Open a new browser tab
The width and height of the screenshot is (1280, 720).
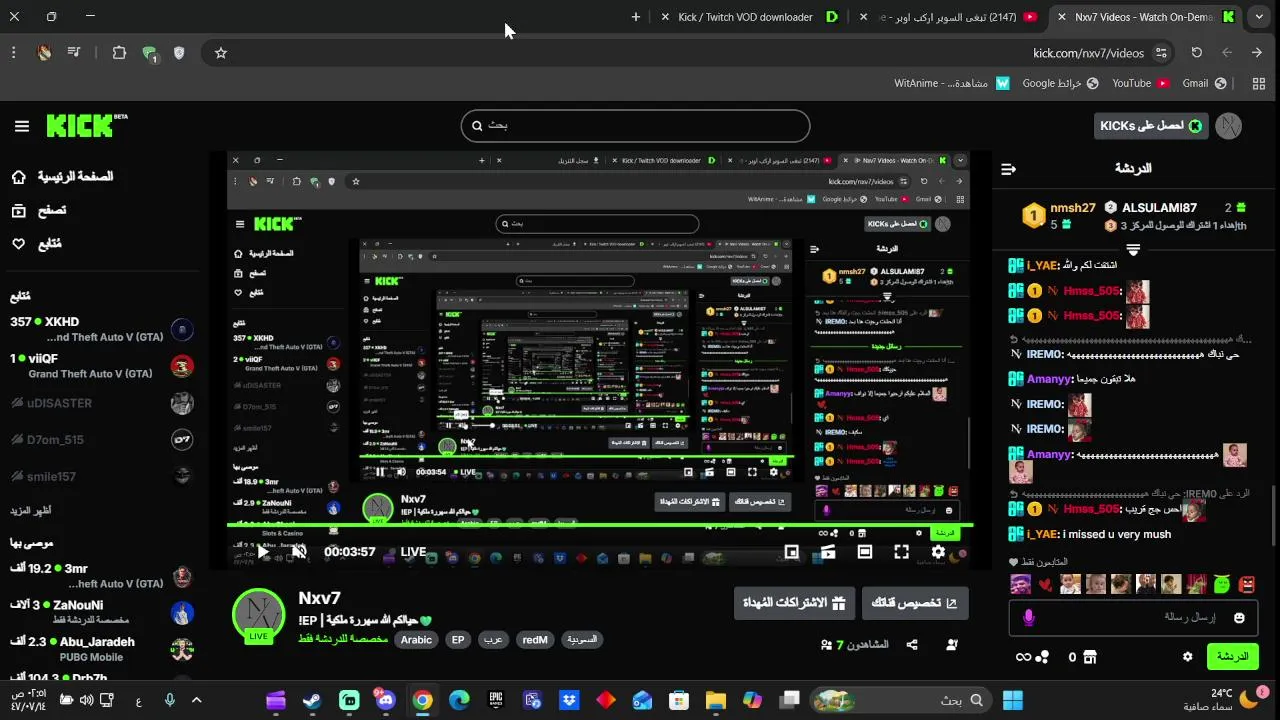(635, 17)
